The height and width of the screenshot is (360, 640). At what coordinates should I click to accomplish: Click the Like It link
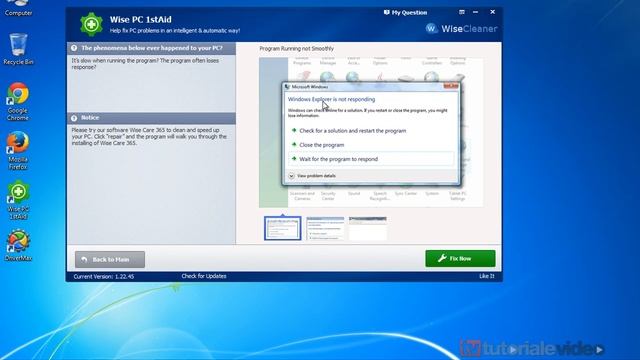[487, 276]
